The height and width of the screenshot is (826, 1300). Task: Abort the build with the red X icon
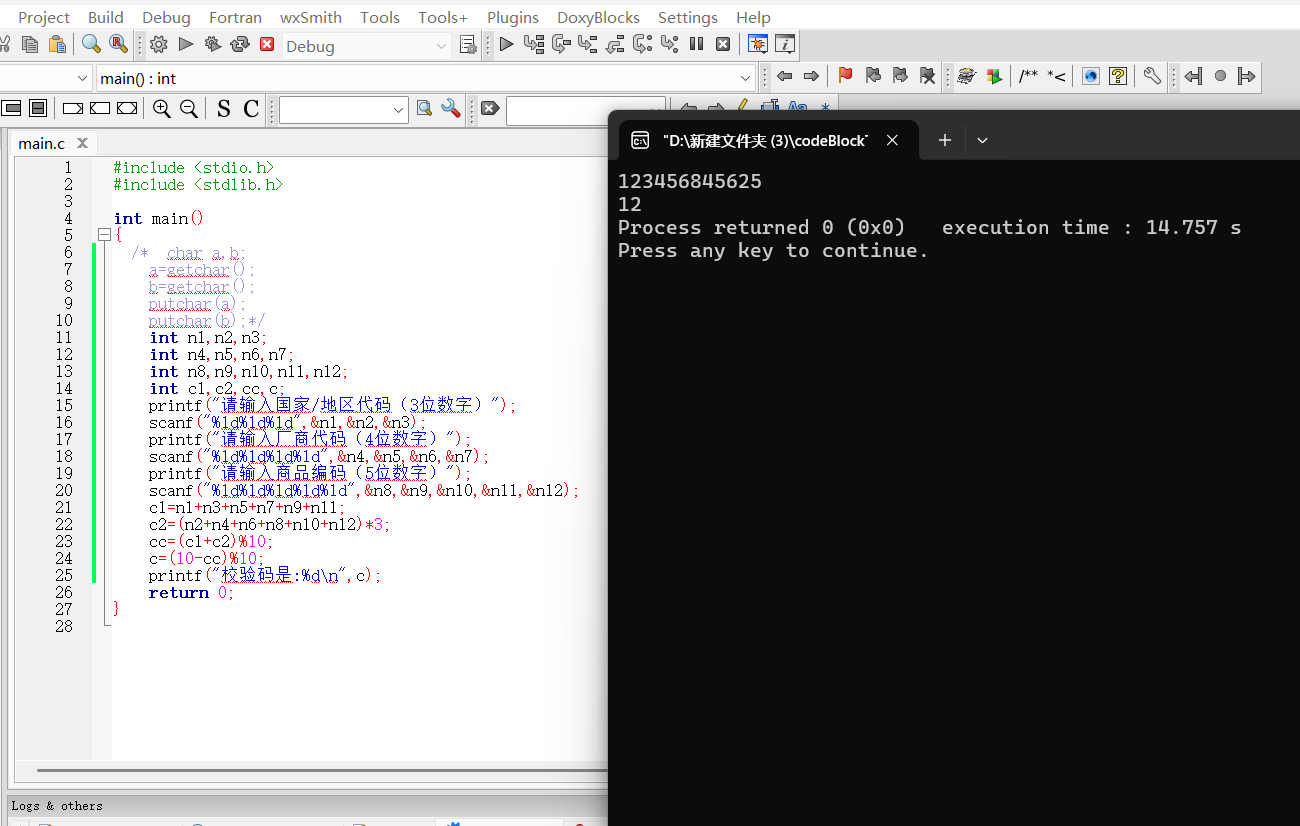[267, 44]
